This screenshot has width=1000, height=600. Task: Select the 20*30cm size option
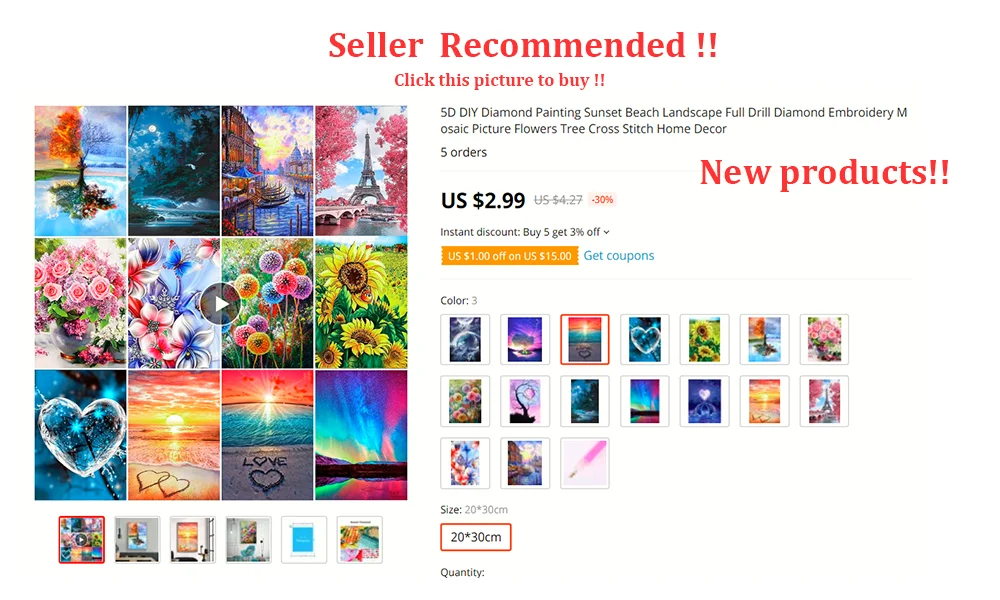click(x=476, y=537)
